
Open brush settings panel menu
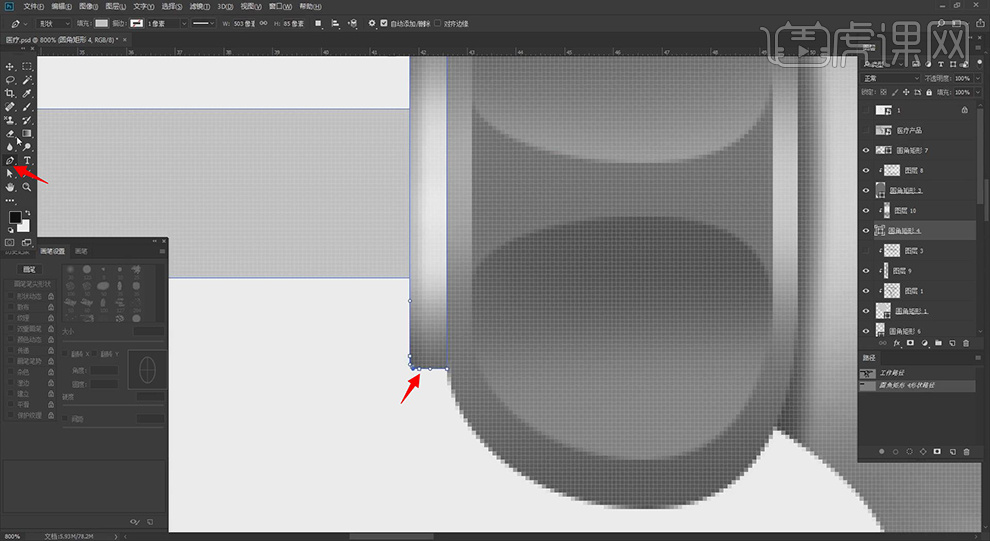coord(162,251)
